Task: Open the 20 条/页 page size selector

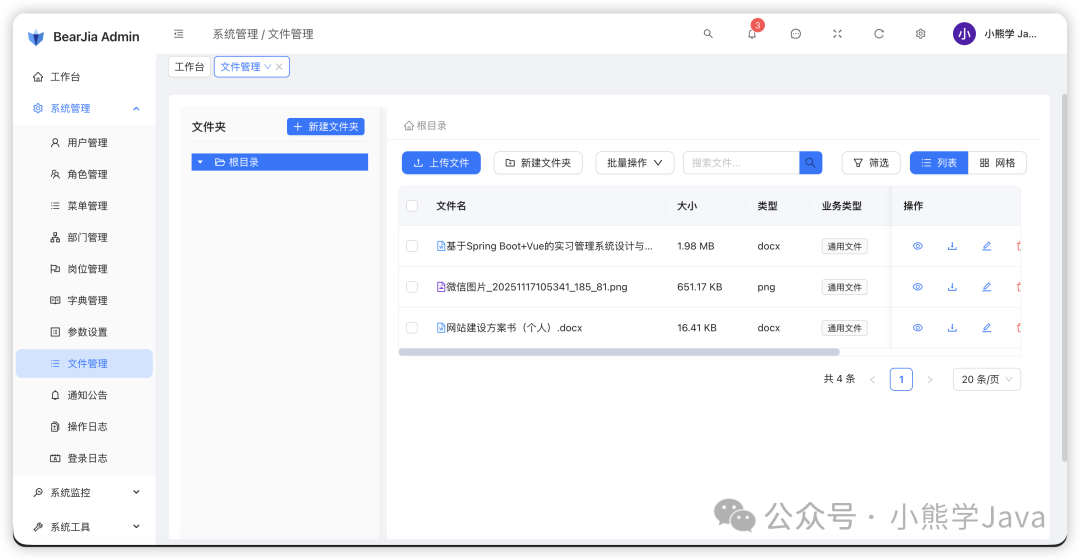Action: pos(986,380)
